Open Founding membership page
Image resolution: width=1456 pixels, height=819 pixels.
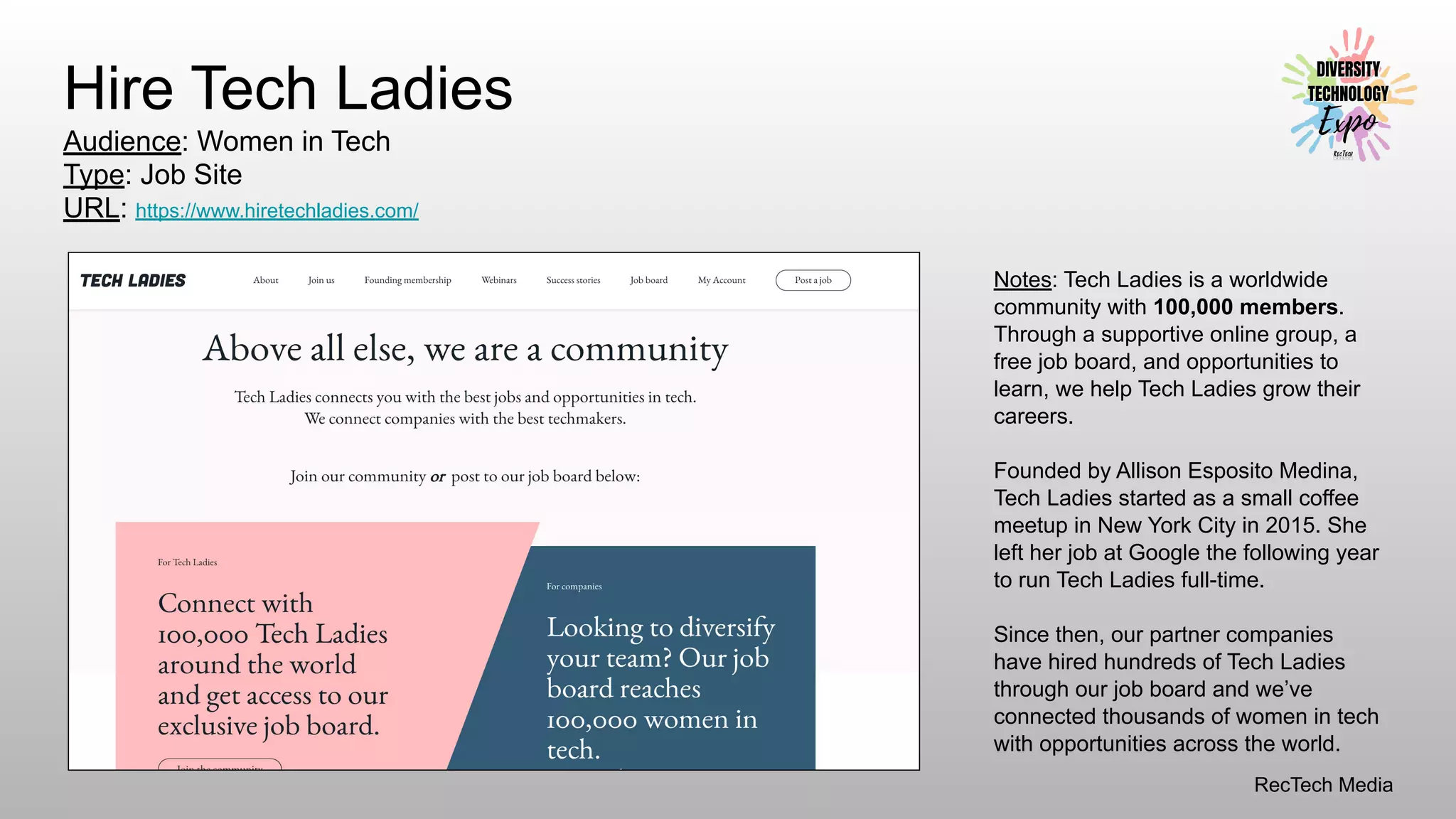pyautogui.click(x=408, y=280)
